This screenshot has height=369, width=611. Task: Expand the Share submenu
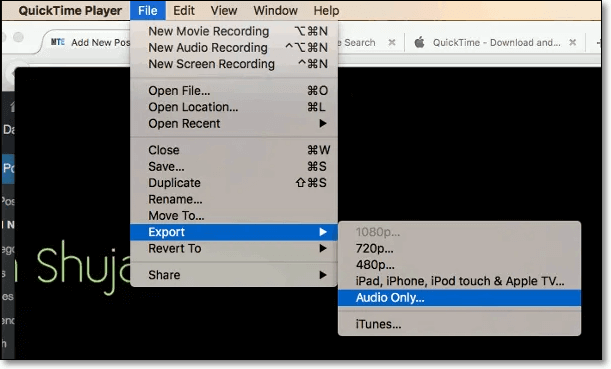pos(234,275)
